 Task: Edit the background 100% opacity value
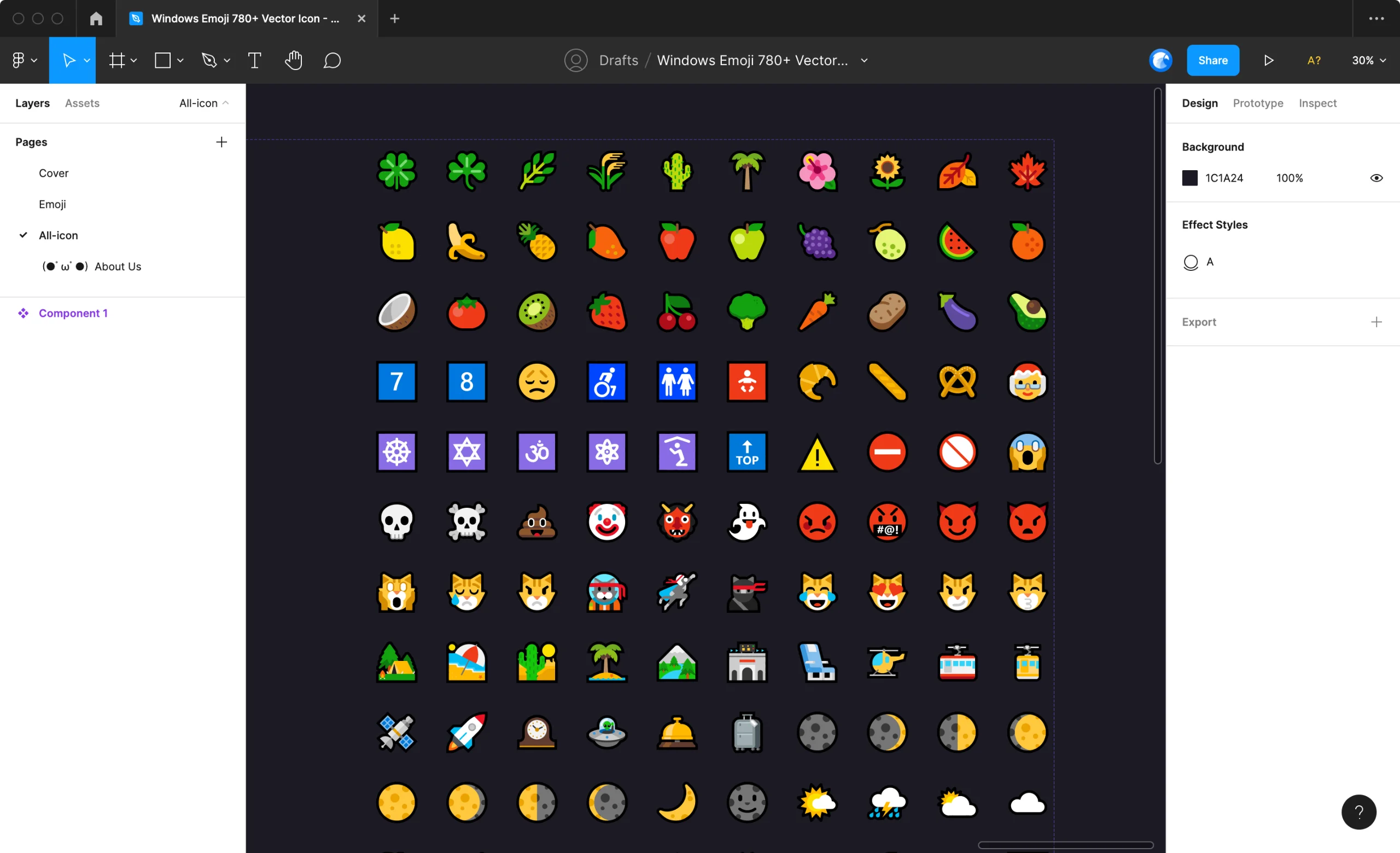point(1289,178)
